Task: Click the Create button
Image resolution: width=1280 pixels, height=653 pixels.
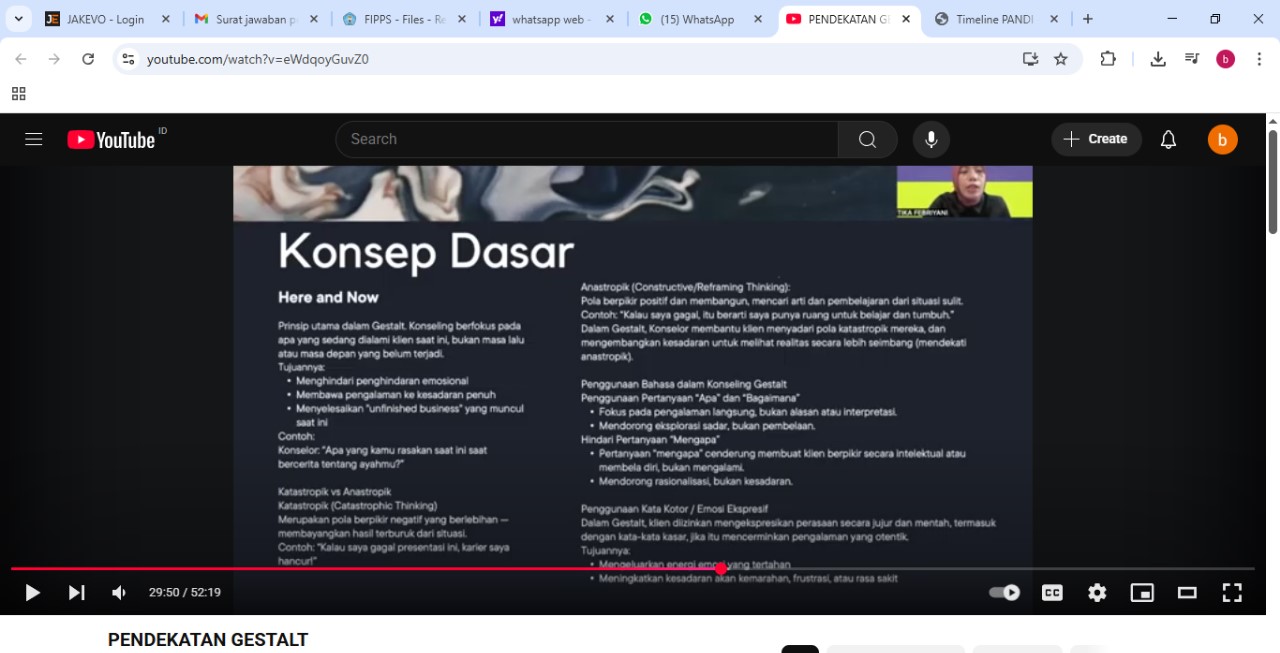Action: tap(1096, 139)
